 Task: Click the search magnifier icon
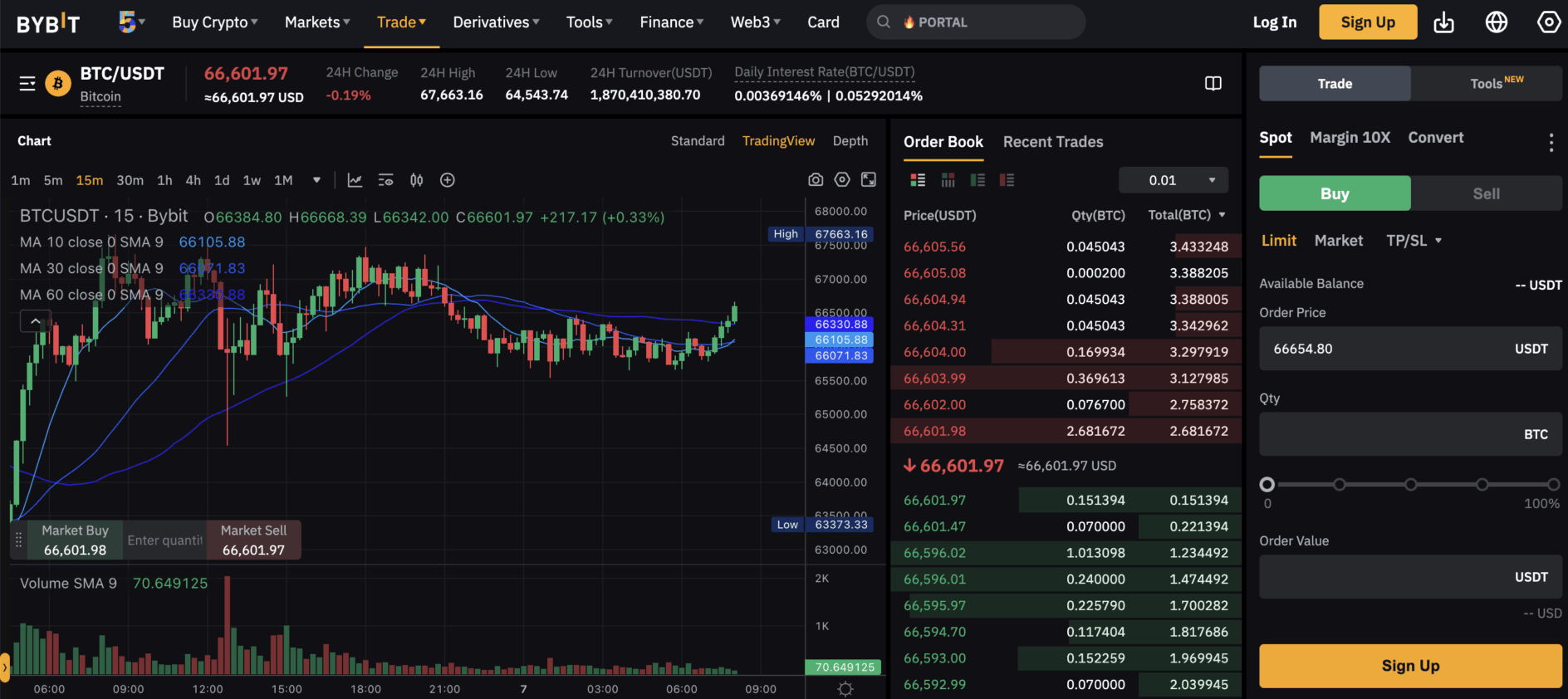click(884, 22)
